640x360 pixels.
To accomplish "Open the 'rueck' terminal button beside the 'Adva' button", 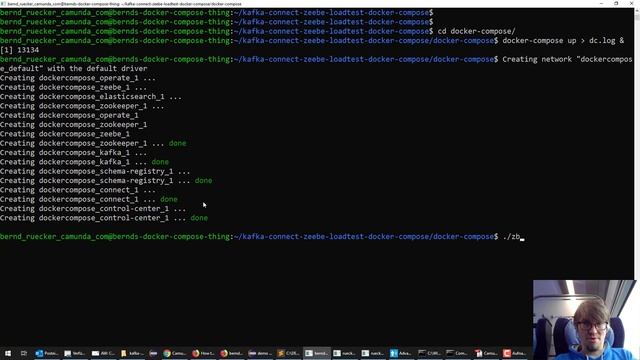I will [373, 353].
